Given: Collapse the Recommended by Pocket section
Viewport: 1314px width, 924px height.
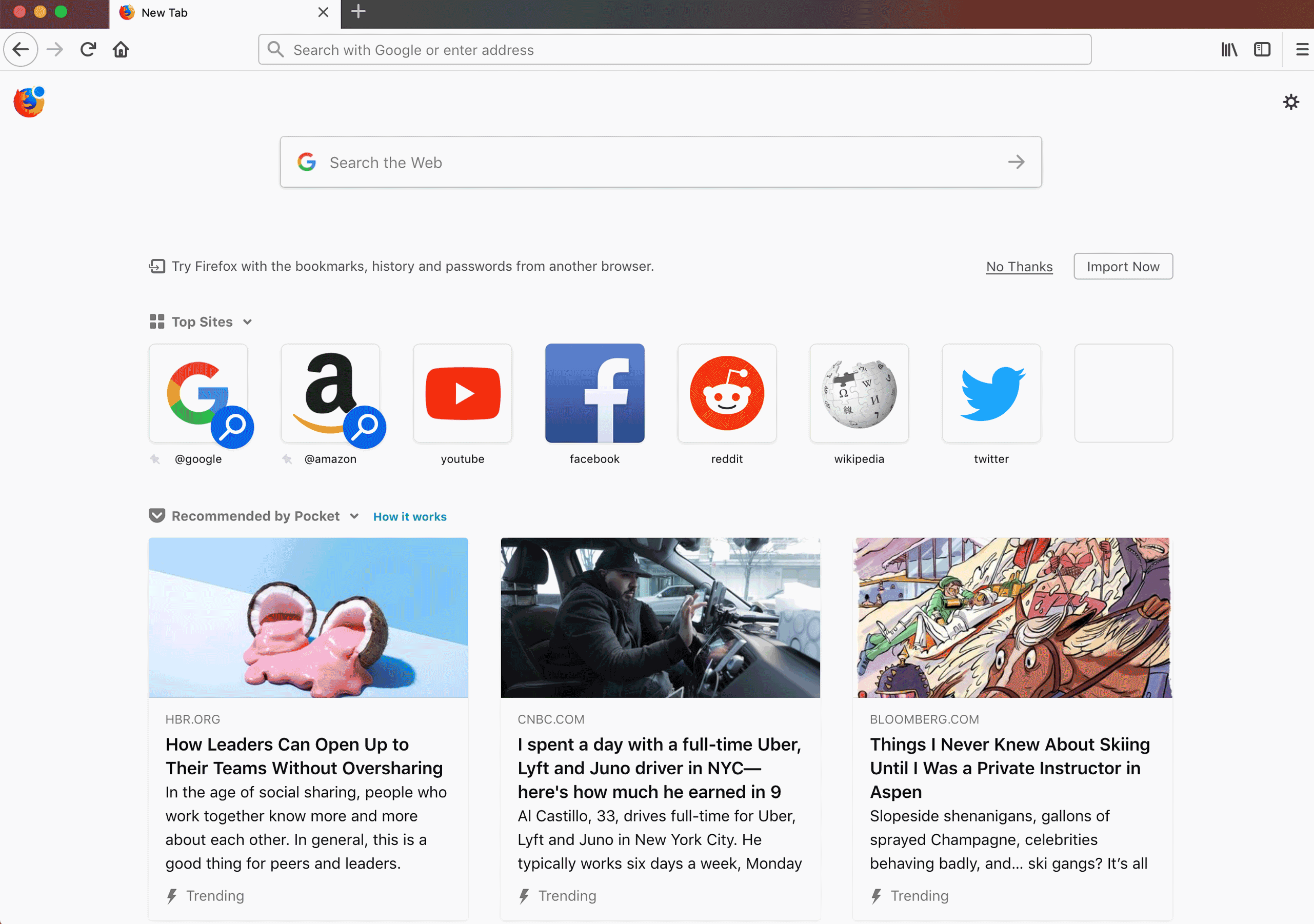Looking at the screenshot, I should pos(354,516).
